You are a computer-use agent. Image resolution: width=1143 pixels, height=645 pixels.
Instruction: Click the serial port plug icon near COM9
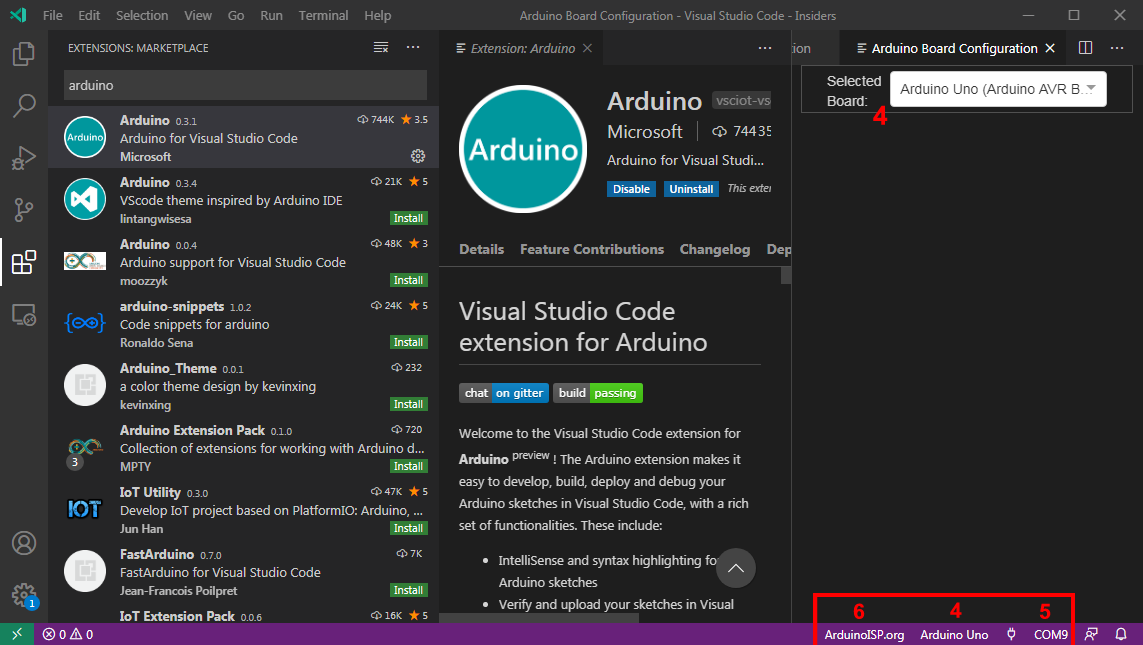pyautogui.click(x=1011, y=634)
